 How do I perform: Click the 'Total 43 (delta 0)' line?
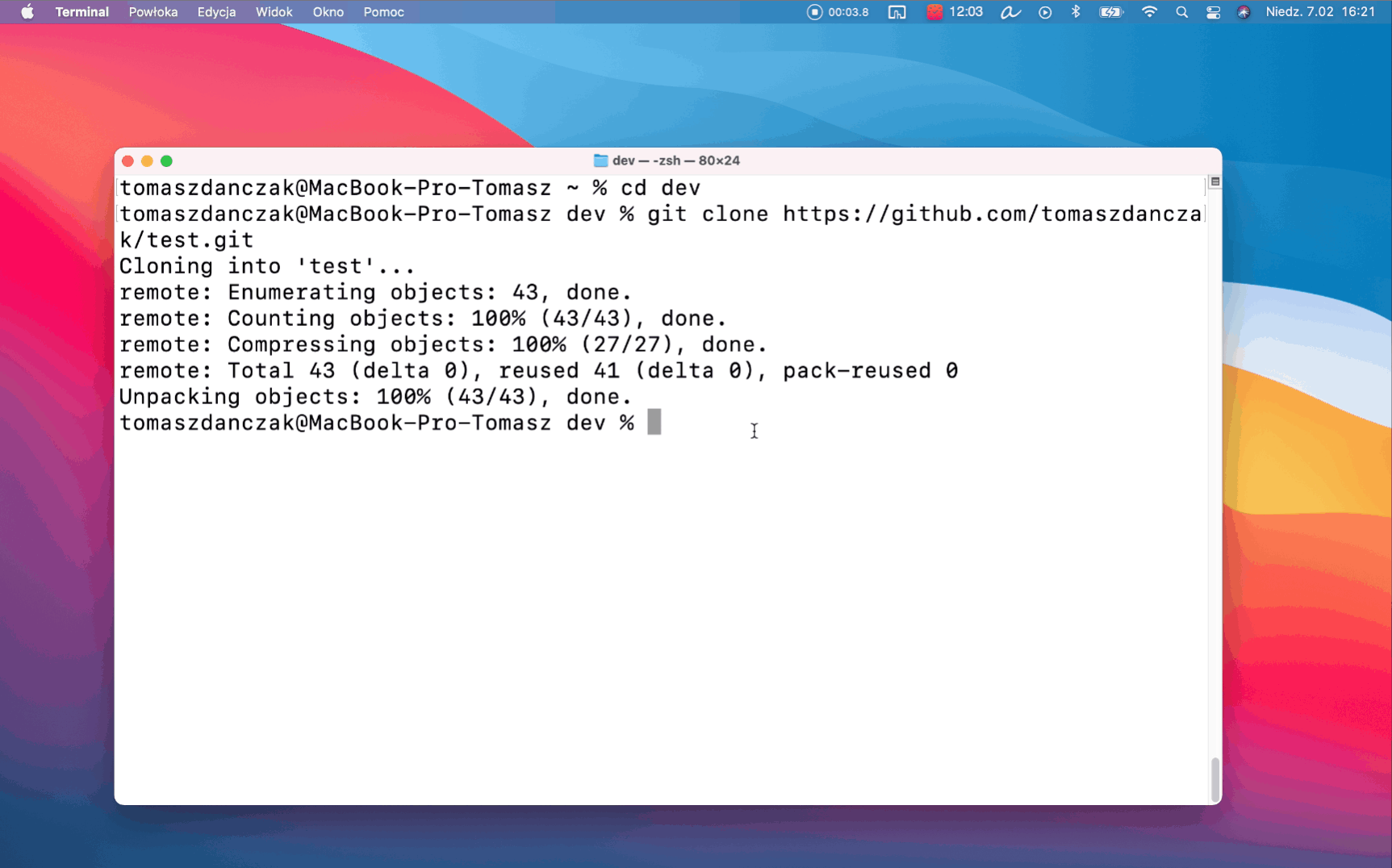[538, 371]
